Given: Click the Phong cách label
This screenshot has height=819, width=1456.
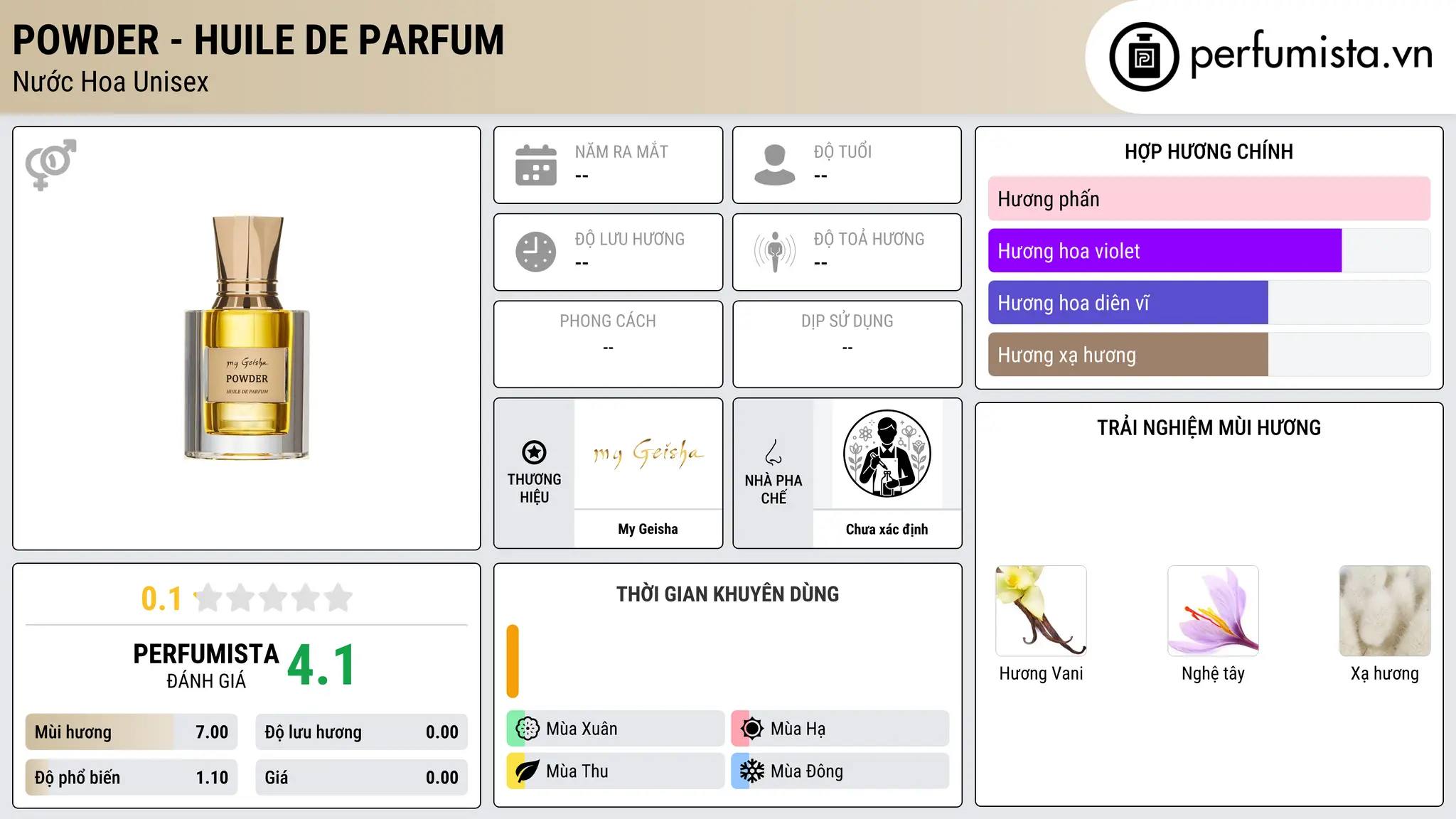Looking at the screenshot, I should coord(608,321).
